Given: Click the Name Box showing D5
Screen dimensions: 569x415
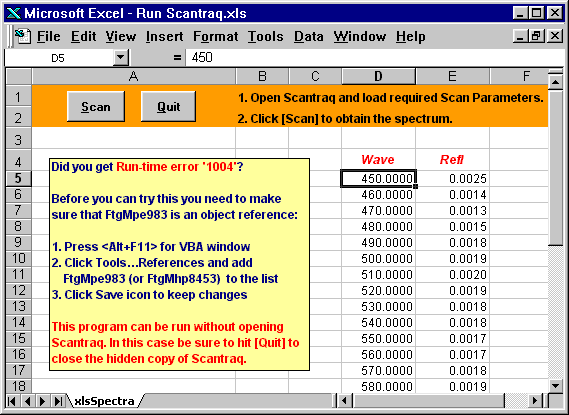Looking at the screenshot, I should [58, 58].
